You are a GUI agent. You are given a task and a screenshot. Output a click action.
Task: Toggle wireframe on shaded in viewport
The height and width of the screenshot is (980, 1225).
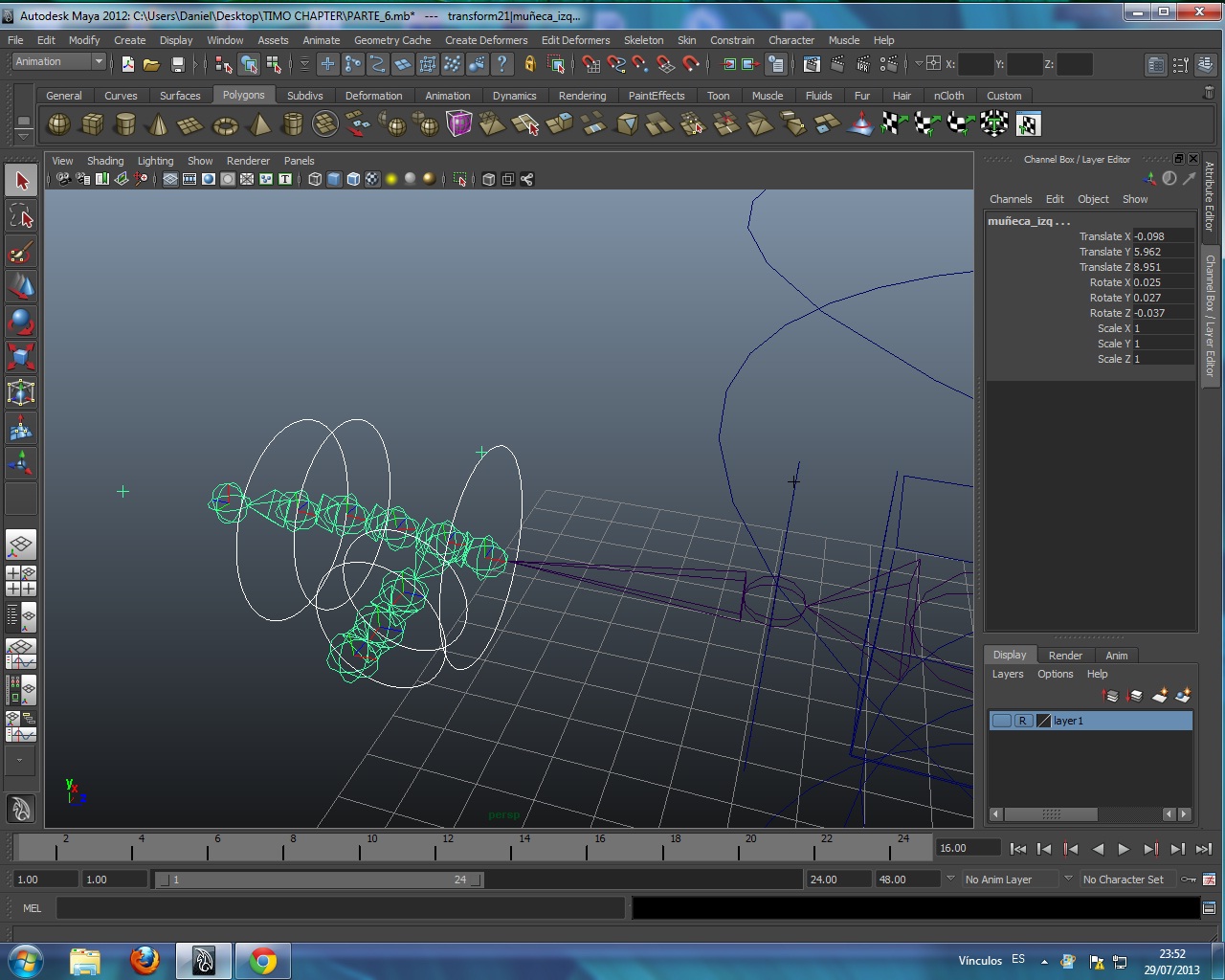click(353, 179)
